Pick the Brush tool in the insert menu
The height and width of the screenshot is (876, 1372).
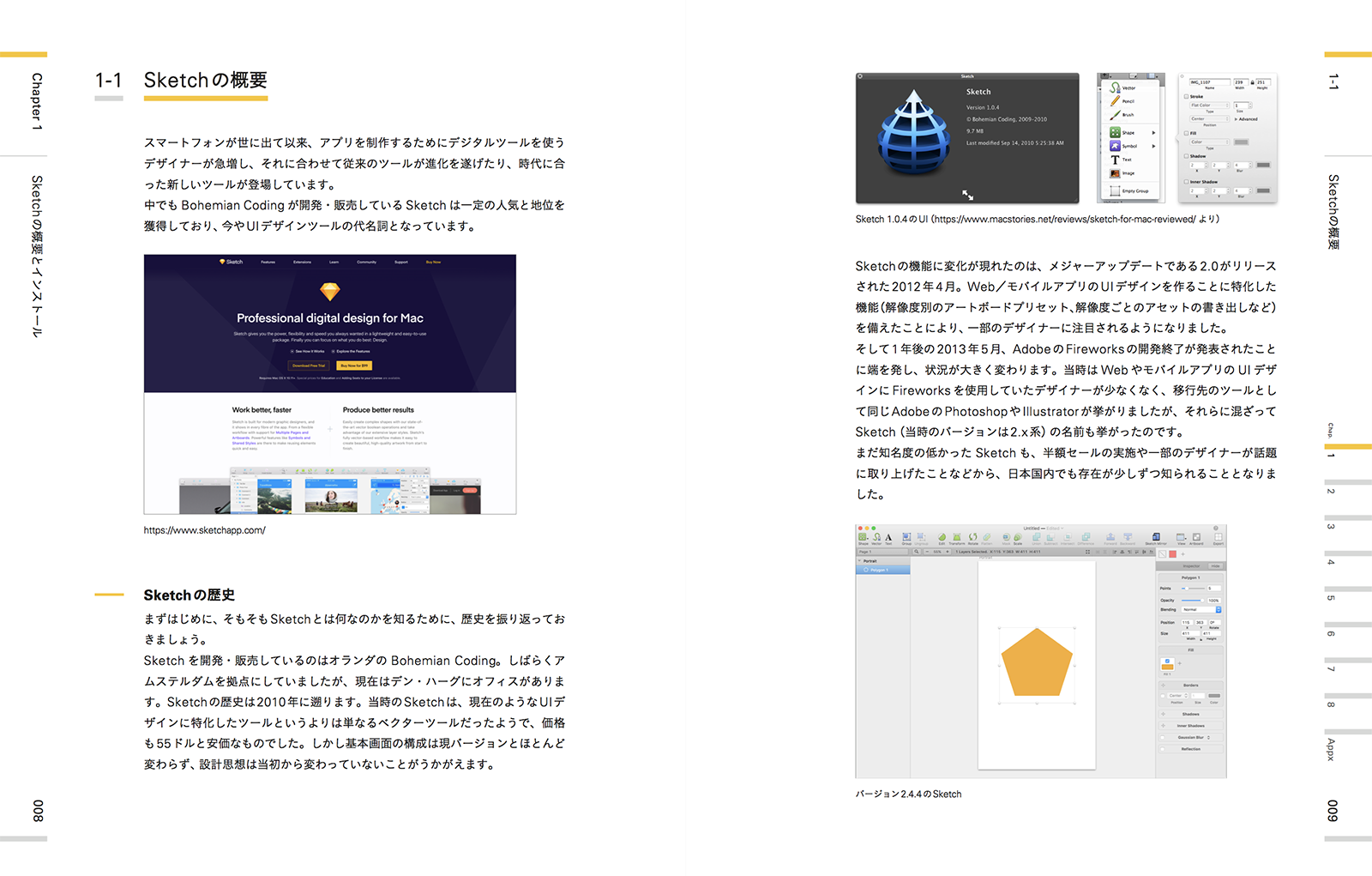click(x=1129, y=114)
